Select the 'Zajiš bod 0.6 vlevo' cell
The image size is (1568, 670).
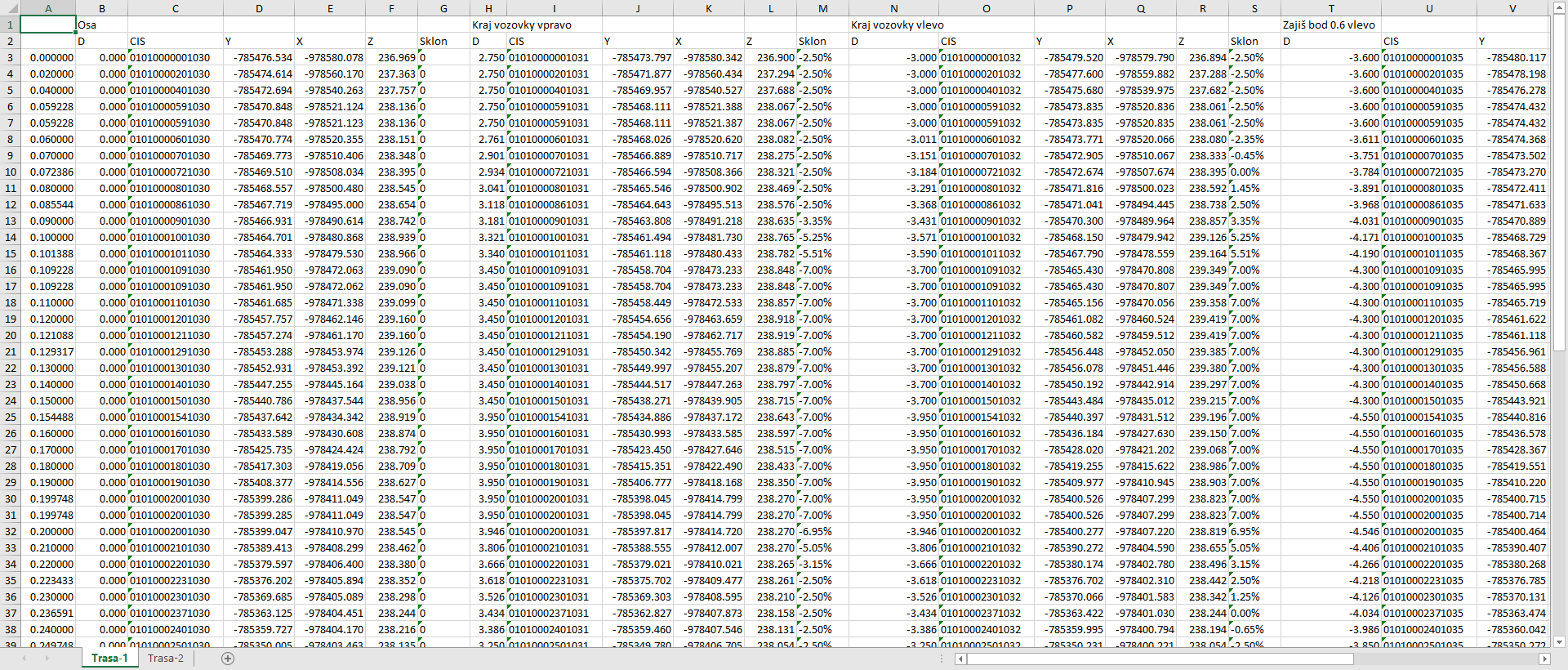[1330, 25]
